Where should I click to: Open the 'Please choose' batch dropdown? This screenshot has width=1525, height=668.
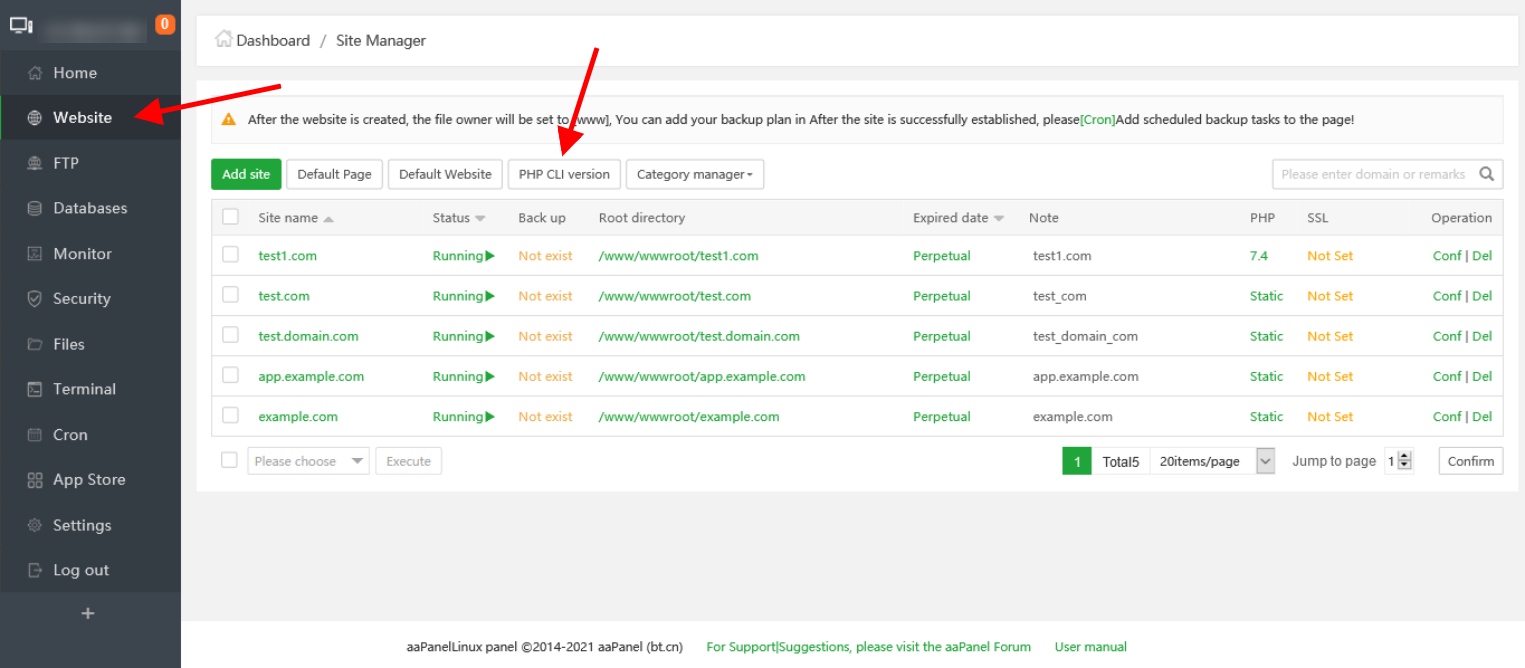click(308, 461)
